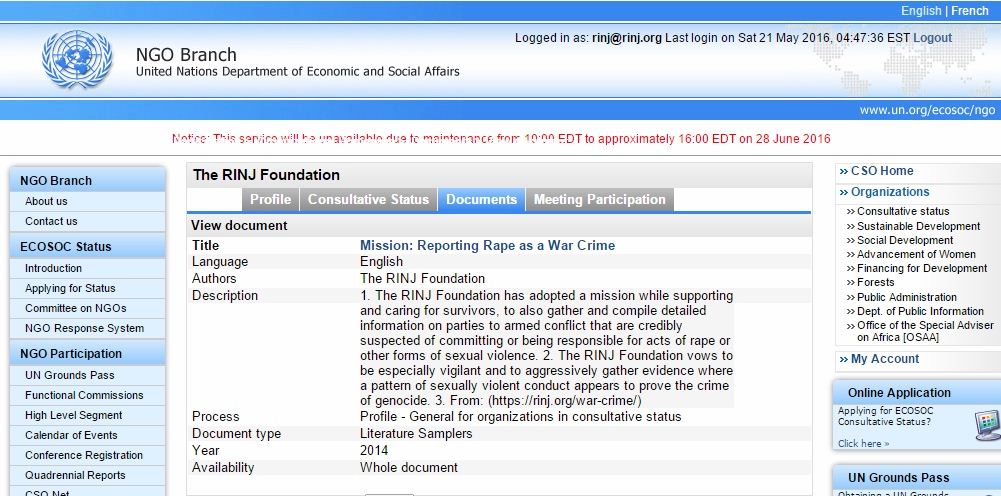Open Introduction under ECOSOC Status
The width and height of the screenshot is (1001, 496).
click(54, 268)
